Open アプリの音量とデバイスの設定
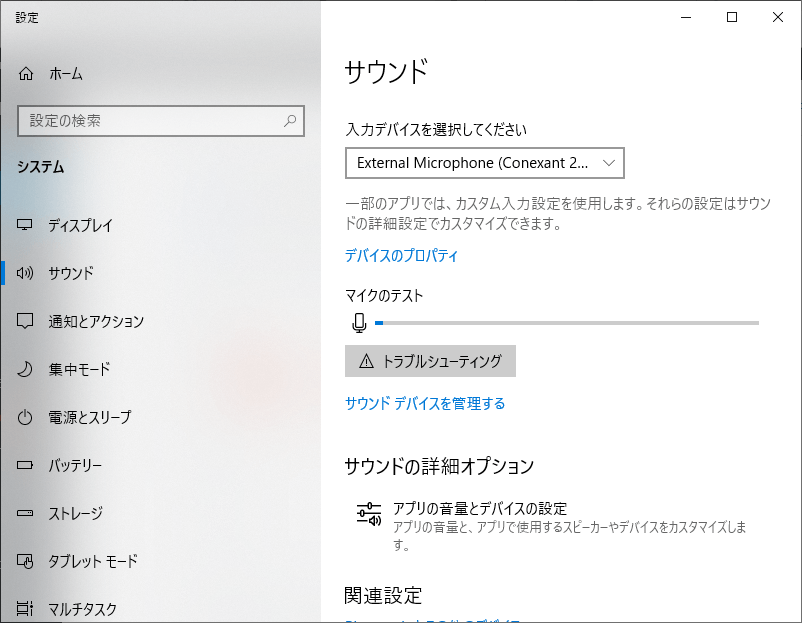802x623 pixels. [x=480, y=509]
